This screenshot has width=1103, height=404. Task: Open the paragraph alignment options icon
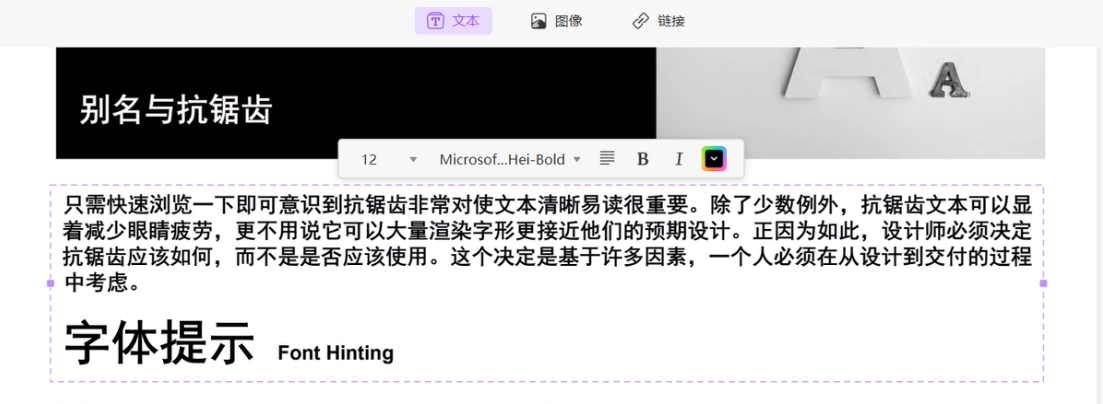[x=607, y=159]
